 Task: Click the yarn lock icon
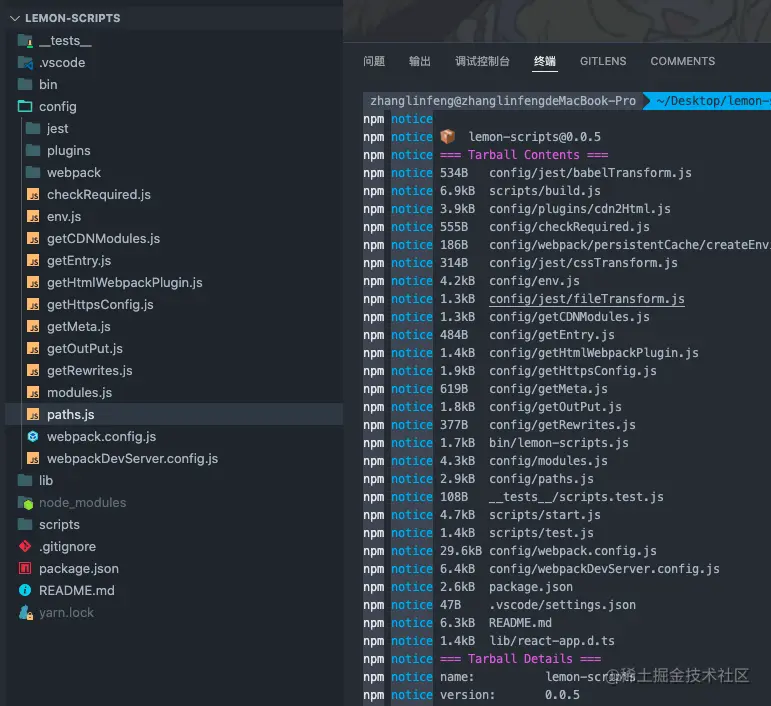click(x=26, y=613)
